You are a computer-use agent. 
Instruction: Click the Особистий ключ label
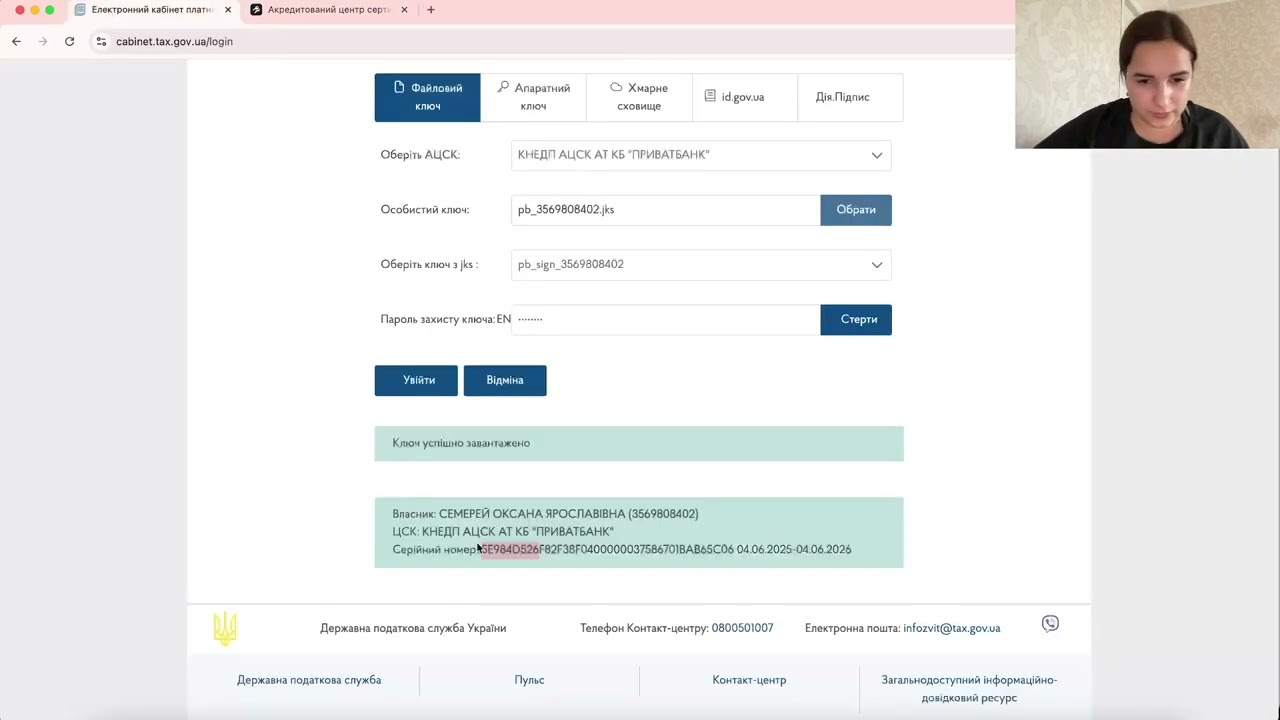pyautogui.click(x=425, y=210)
